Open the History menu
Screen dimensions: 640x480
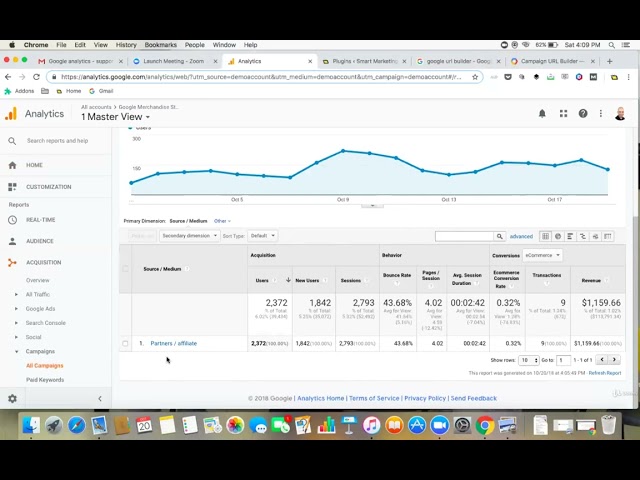[126, 45]
